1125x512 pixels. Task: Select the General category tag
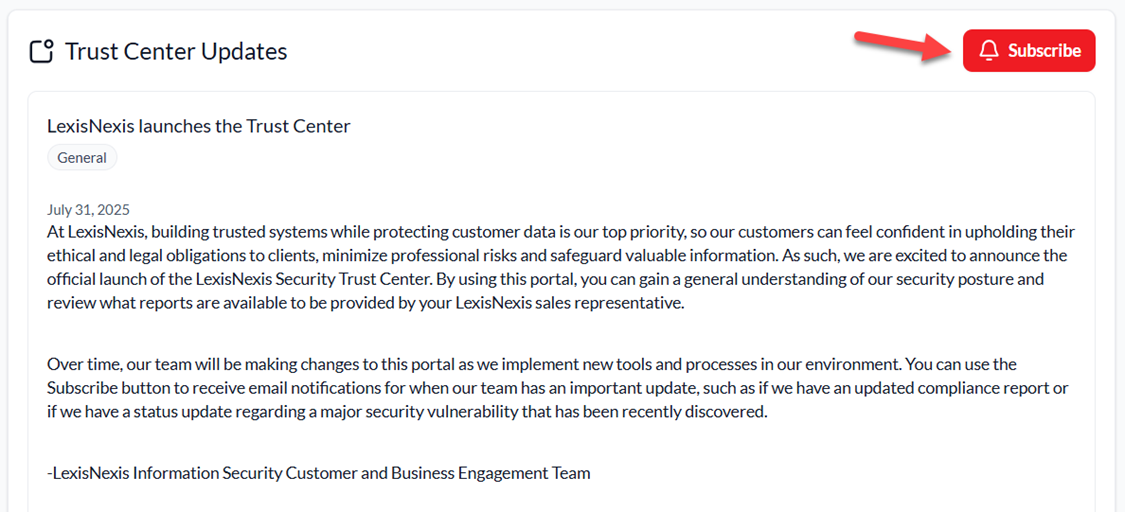click(x=82, y=157)
